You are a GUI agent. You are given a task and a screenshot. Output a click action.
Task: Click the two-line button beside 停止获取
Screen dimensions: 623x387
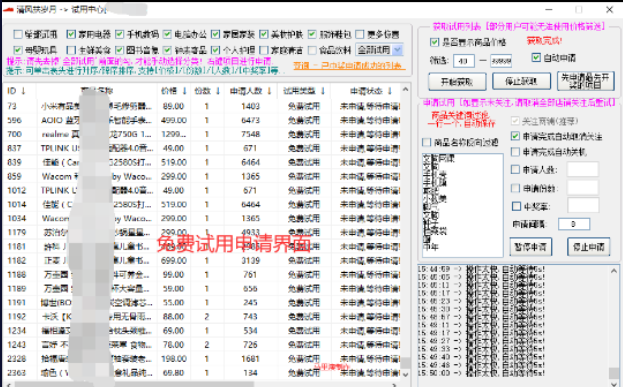[x=585, y=81]
